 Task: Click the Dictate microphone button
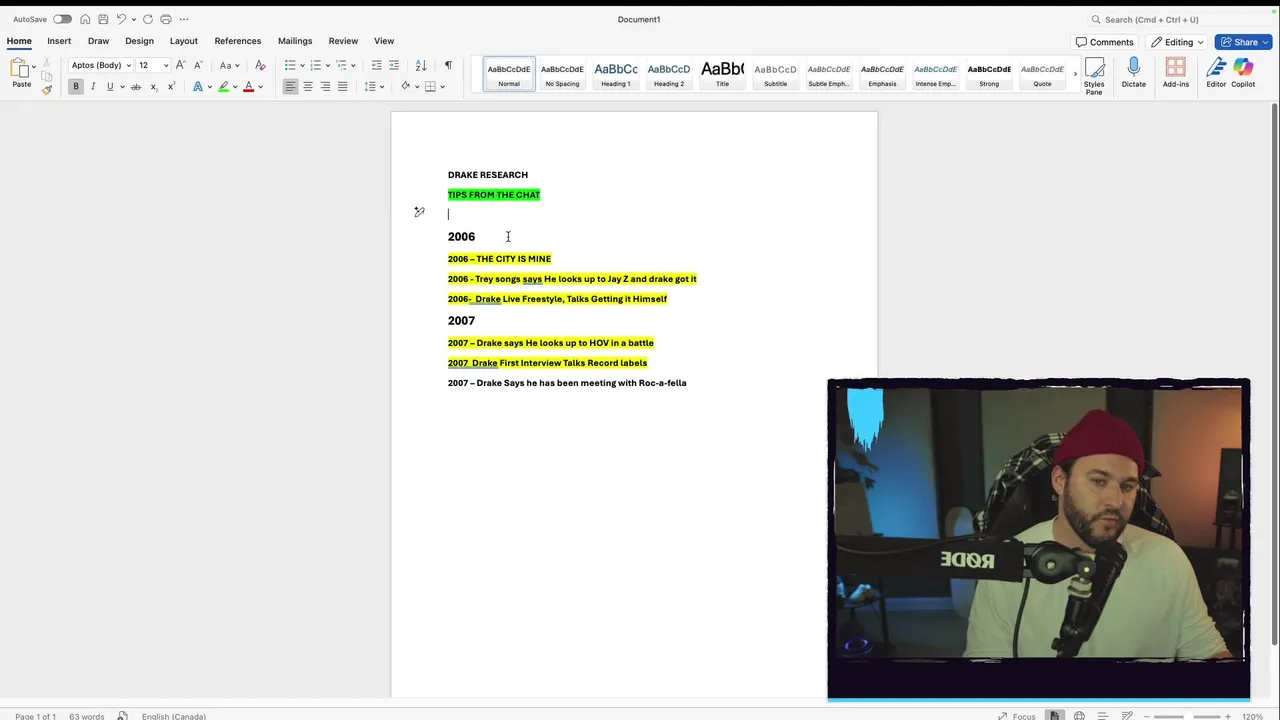pos(1133,73)
